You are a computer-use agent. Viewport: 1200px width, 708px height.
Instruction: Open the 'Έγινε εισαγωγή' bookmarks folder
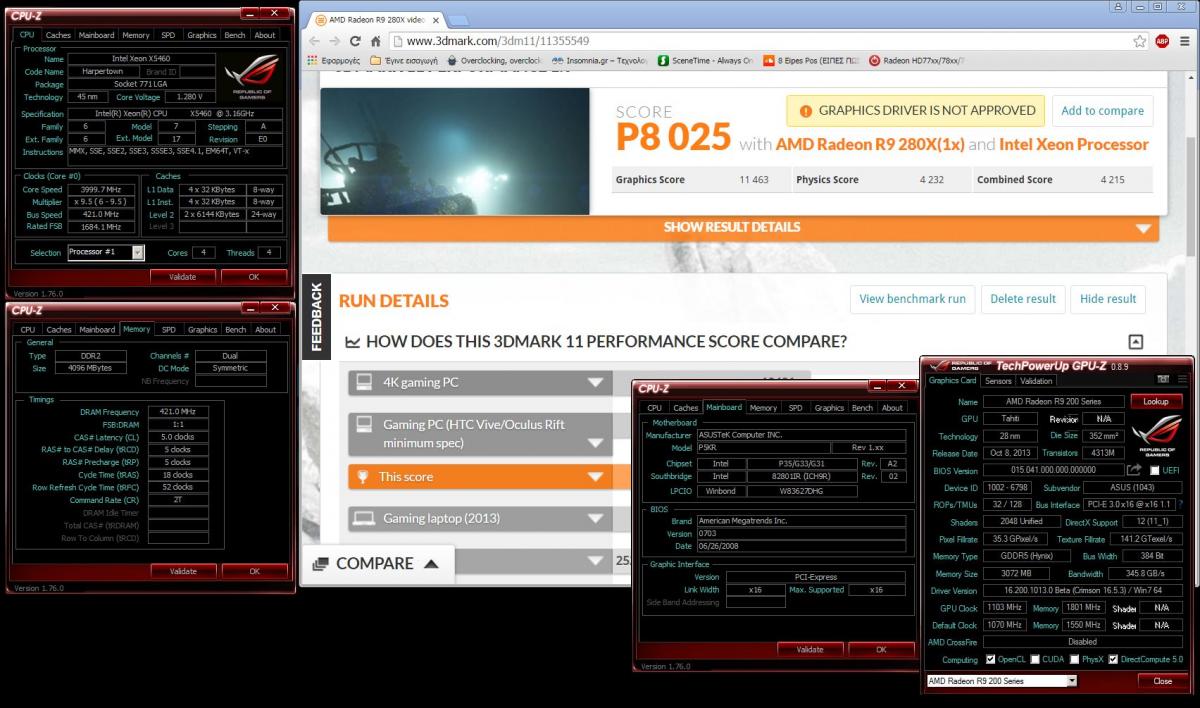(x=403, y=60)
